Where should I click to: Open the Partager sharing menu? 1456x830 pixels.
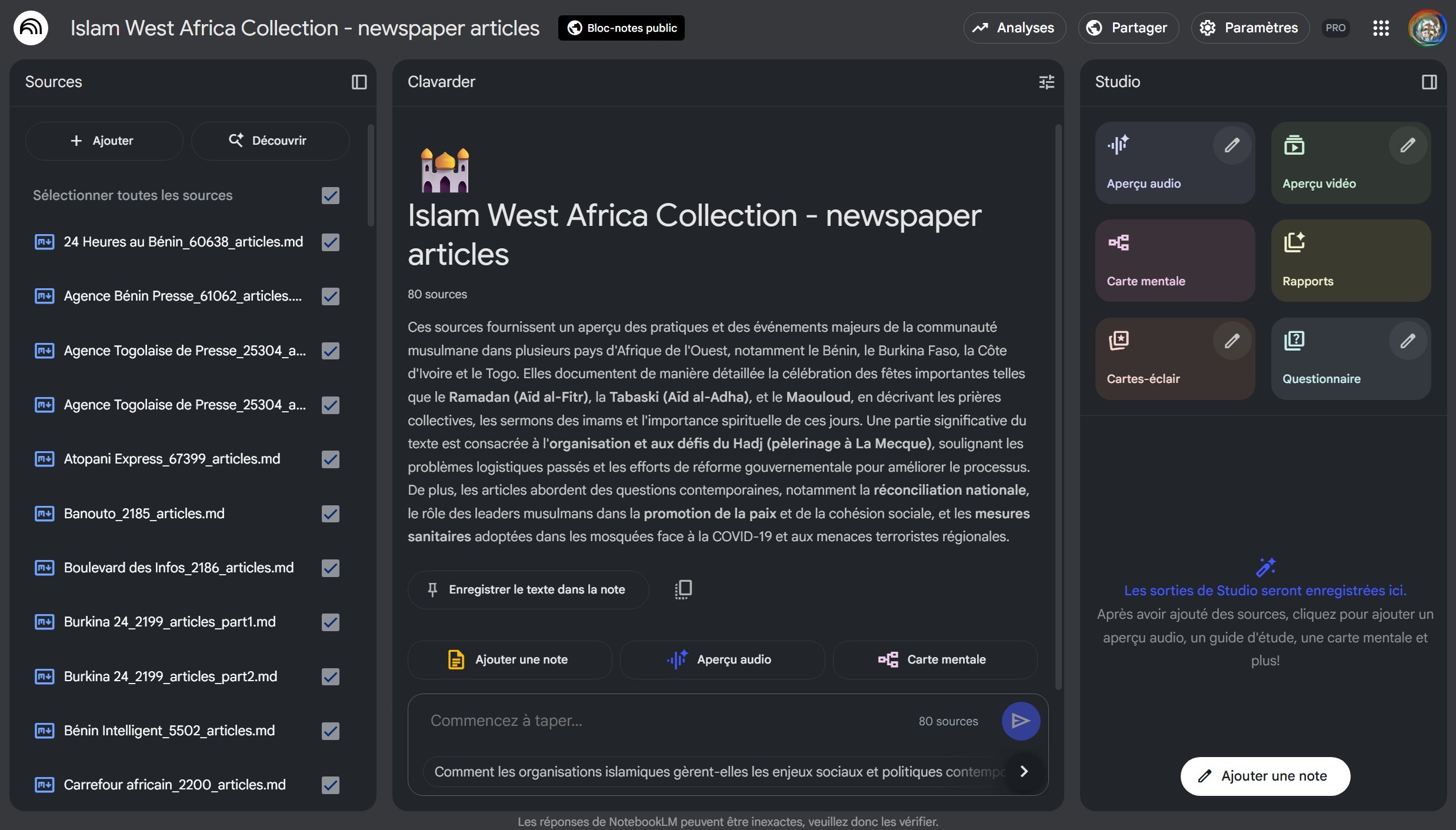pos(1128,28)
